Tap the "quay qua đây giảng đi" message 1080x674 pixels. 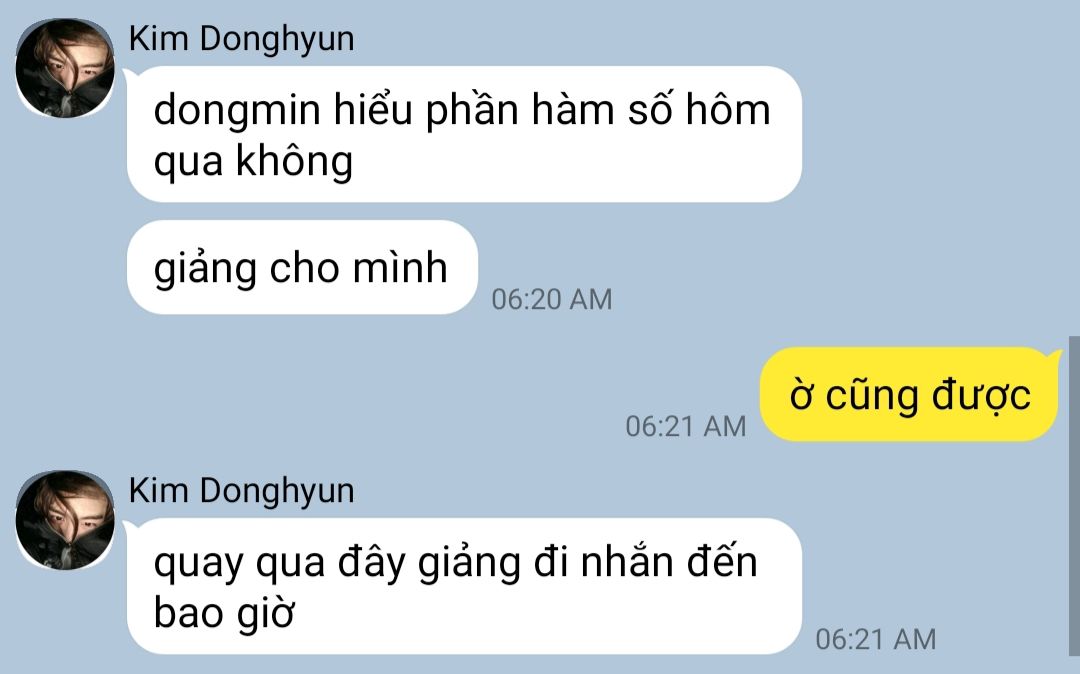pyautogui.click(x=464, y=586)
